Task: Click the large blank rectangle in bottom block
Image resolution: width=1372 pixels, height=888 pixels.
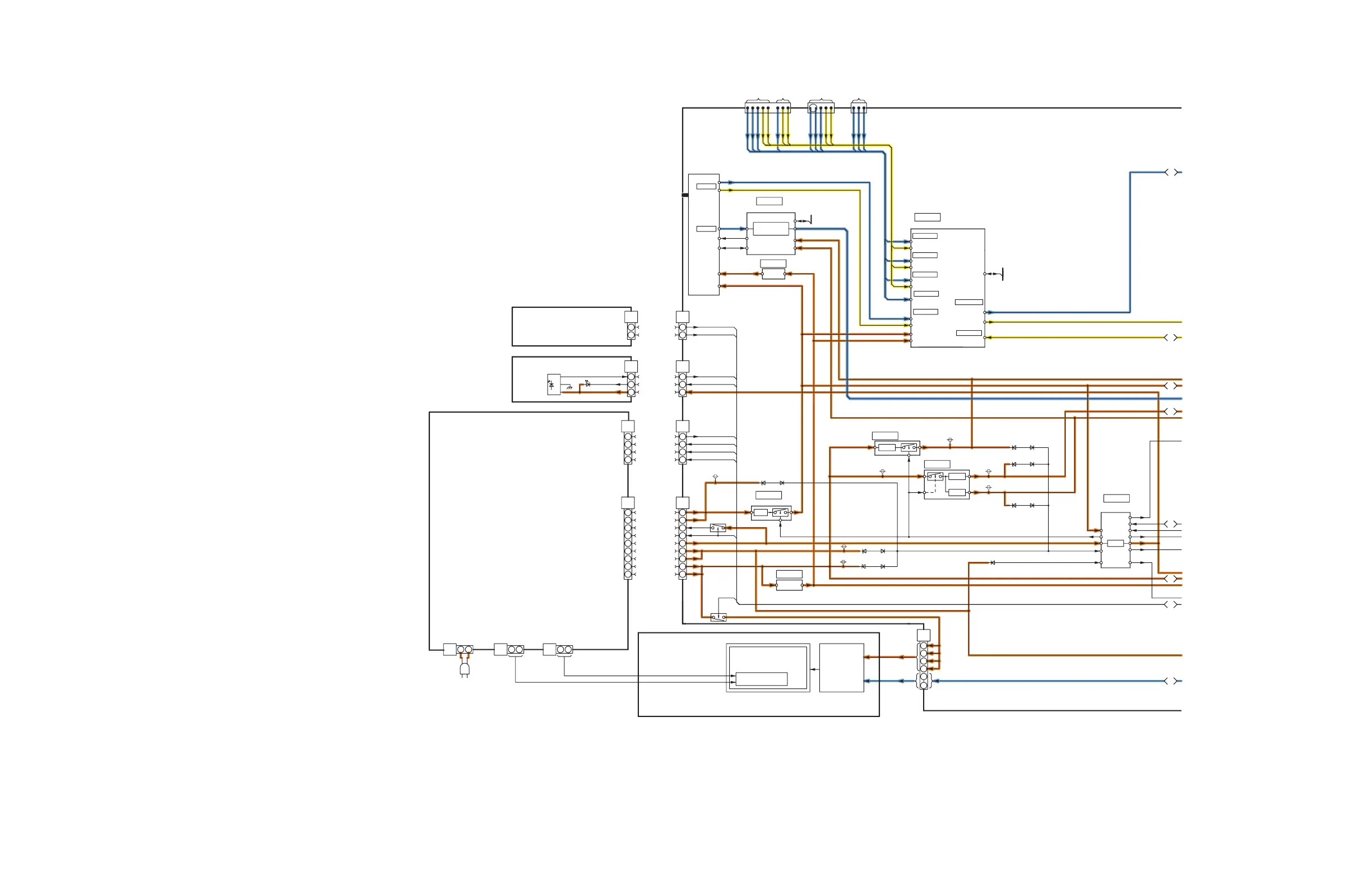Action: (x=841, y=668)
